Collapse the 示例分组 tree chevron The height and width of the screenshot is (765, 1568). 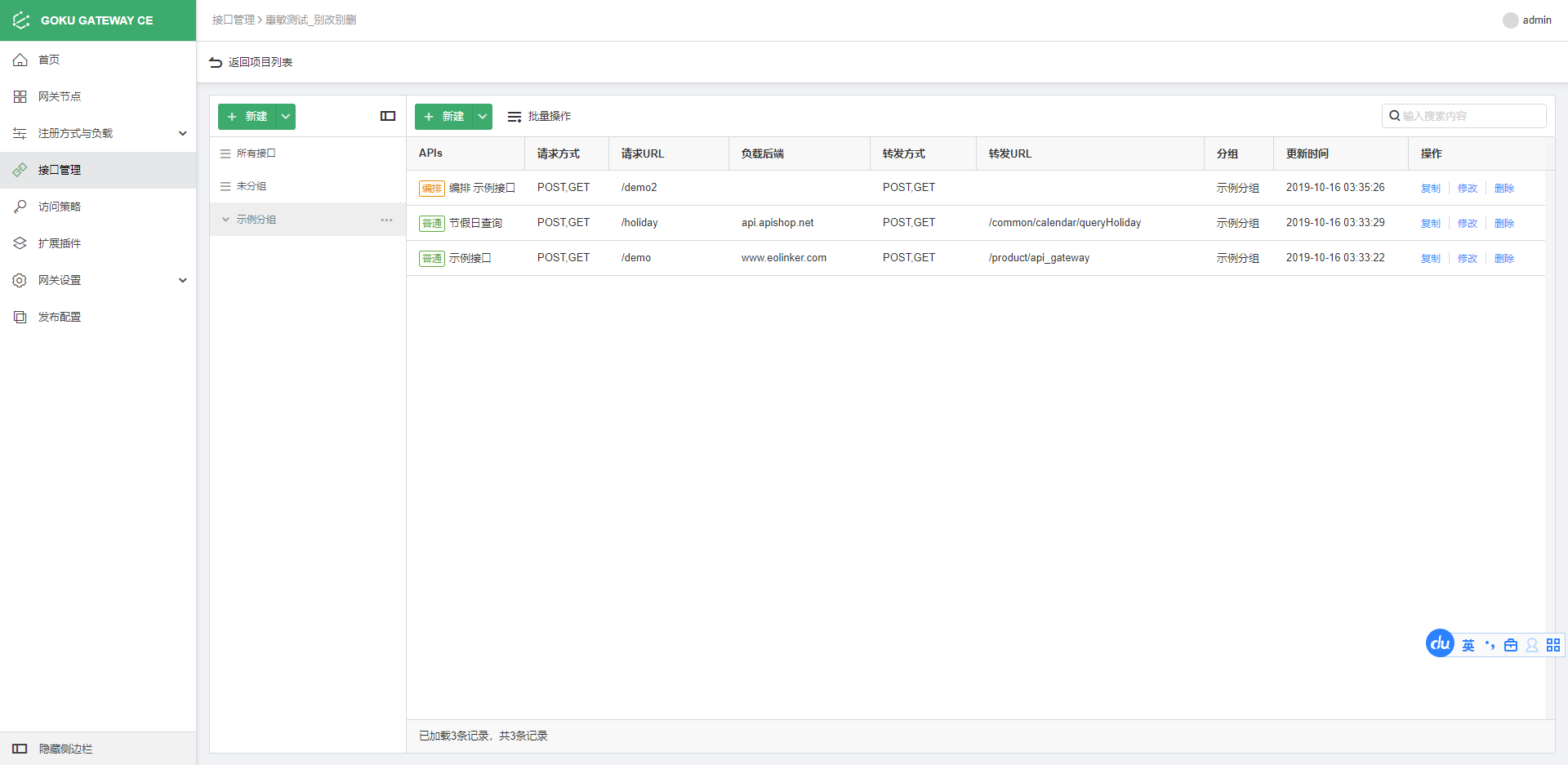point(226,220)
